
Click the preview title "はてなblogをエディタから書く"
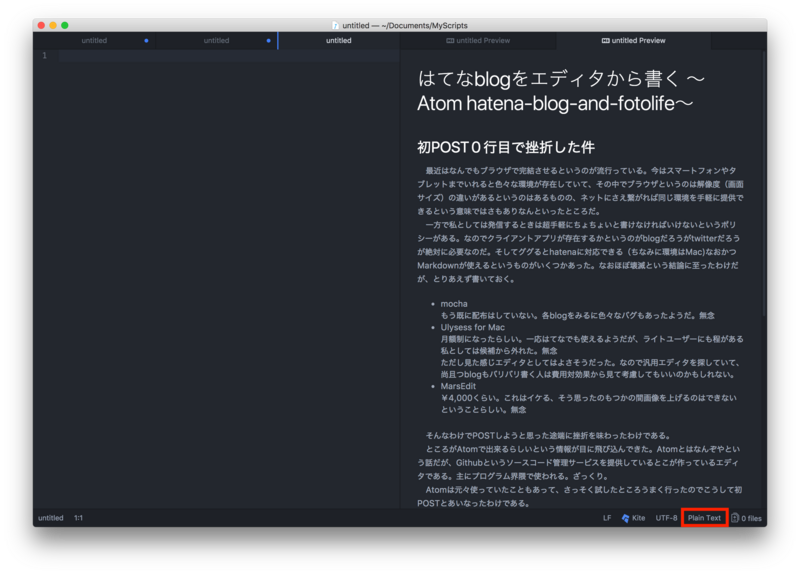549,79
